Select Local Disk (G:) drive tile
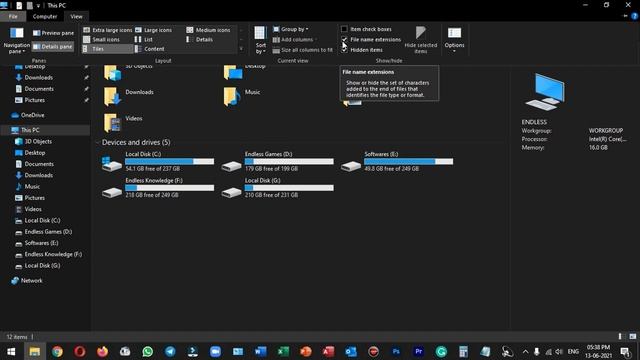Image resolution: width=640 pixels, height=360 pixels. click(x=278, y=188)
